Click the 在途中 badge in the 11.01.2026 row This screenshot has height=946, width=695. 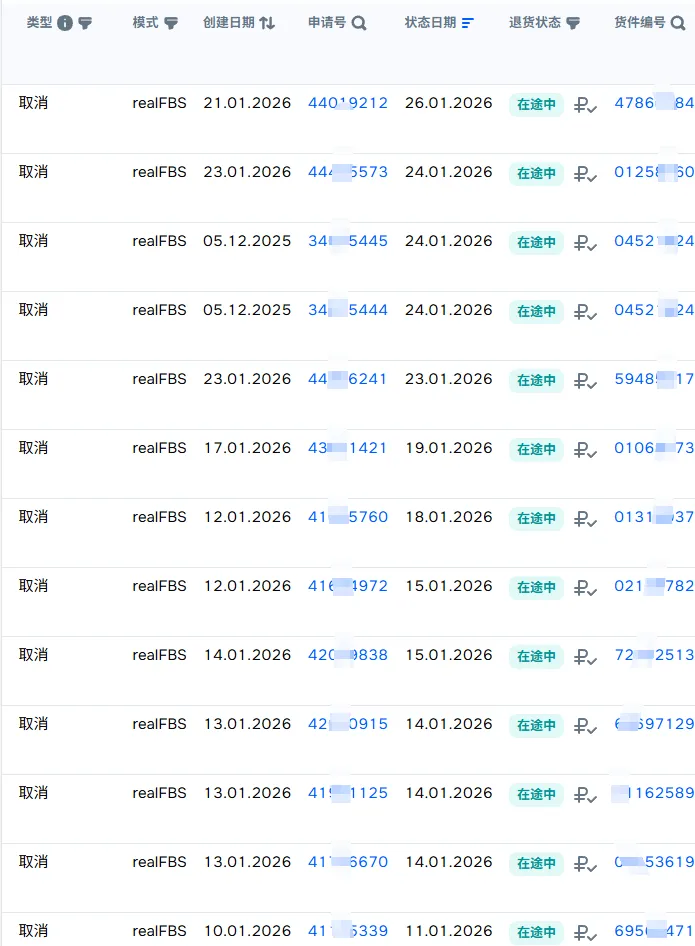pyautogui.click(x=536, y=932)
